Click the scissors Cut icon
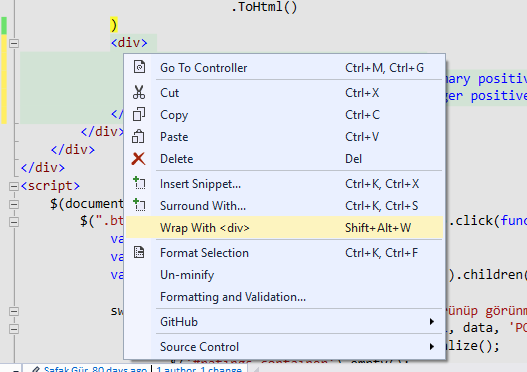This screenshot has height=372, width=527. point(139,92)
